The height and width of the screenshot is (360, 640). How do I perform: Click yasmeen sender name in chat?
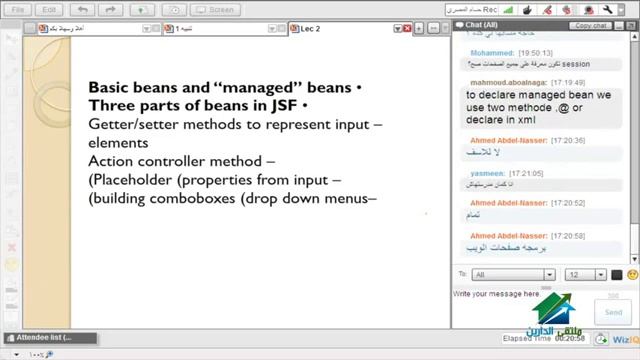click(487, 173)
